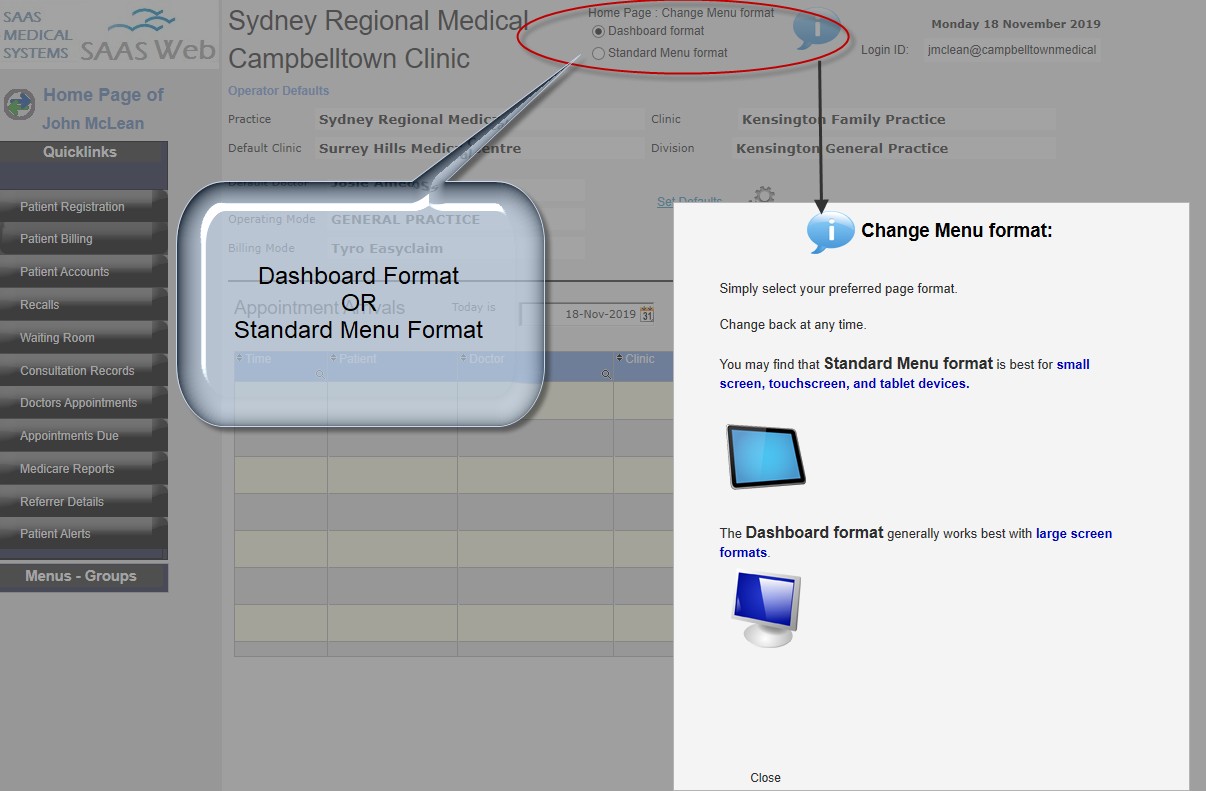Click the gear icon beside Set Defaults

coord(762,195)
